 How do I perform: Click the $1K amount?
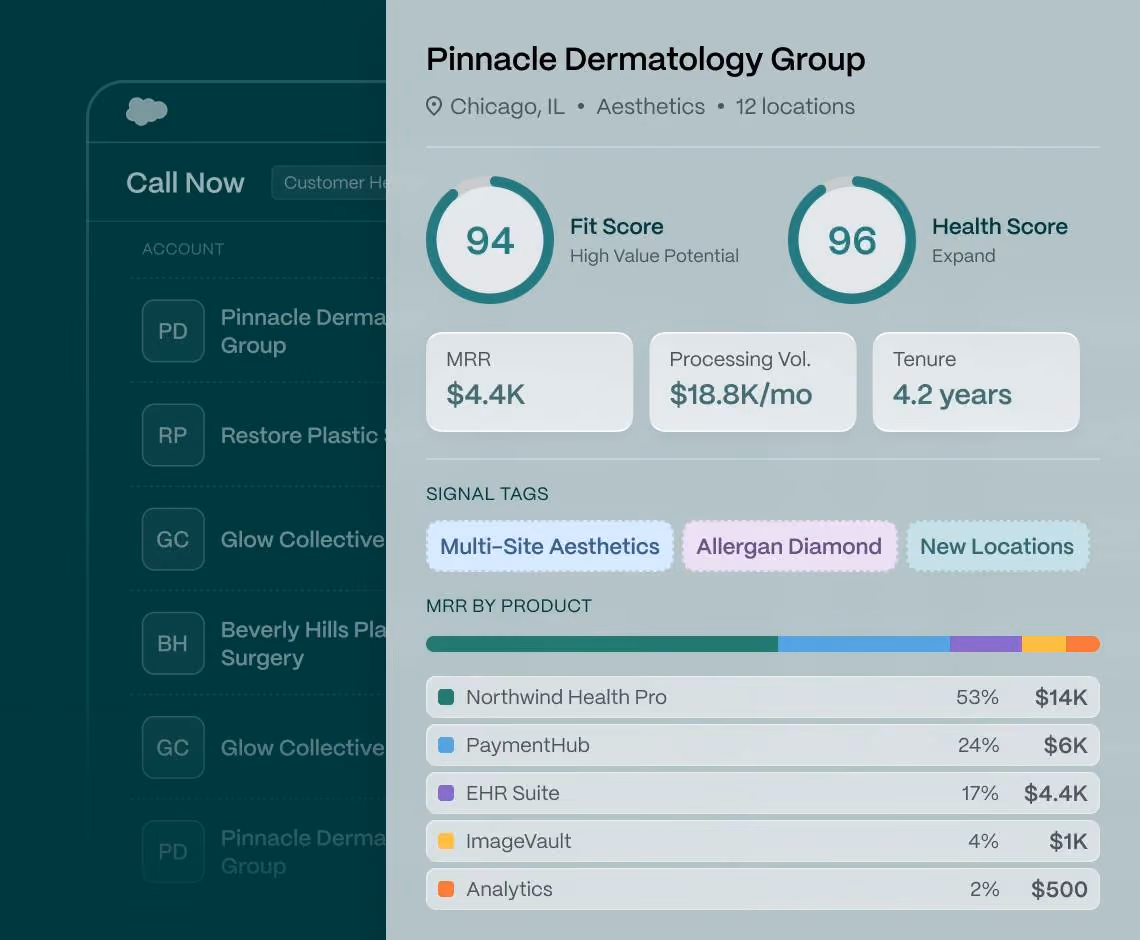[1068, 841]
